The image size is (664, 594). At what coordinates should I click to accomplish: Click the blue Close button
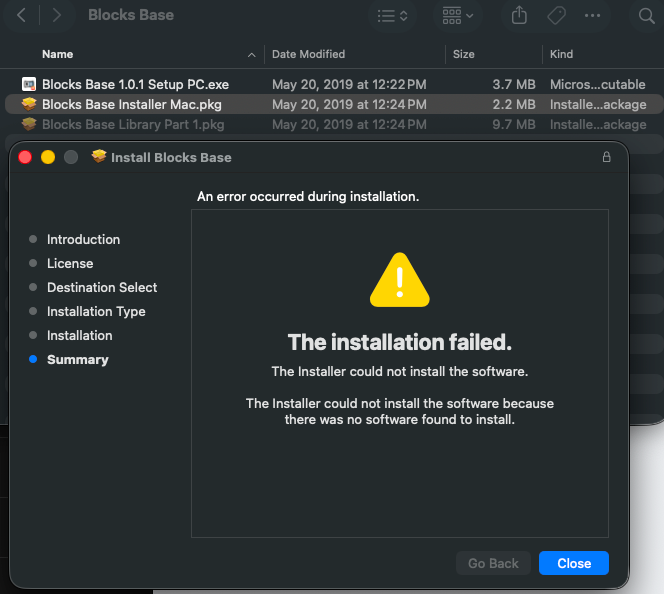click(574, 563)
